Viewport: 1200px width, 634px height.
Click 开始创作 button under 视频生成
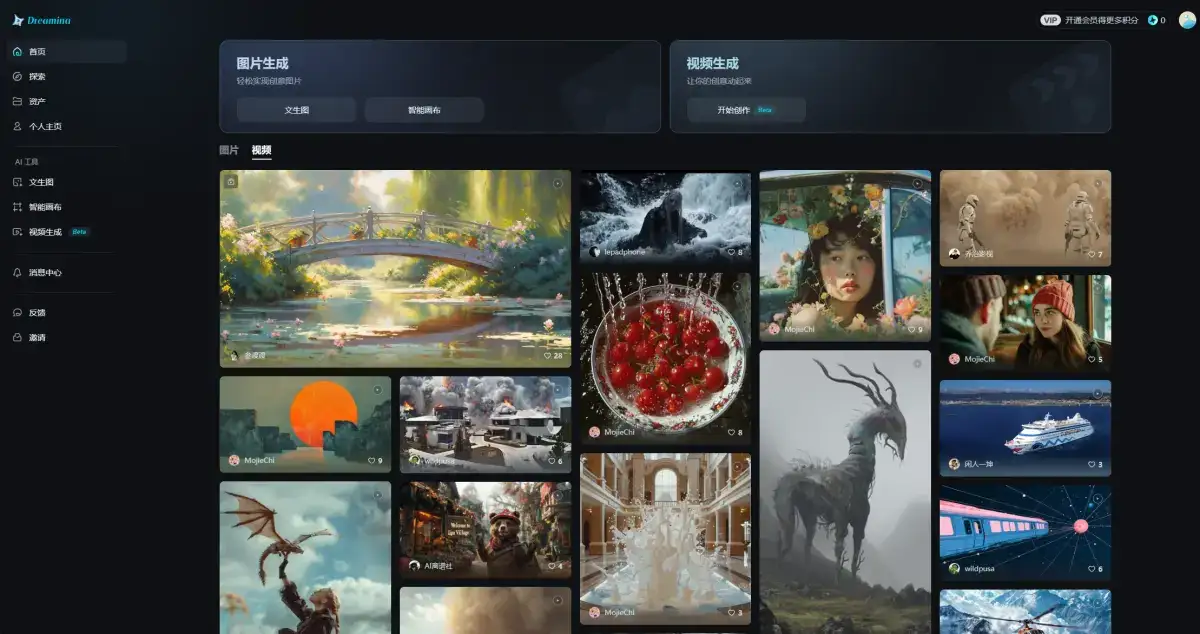coord(745,110)
